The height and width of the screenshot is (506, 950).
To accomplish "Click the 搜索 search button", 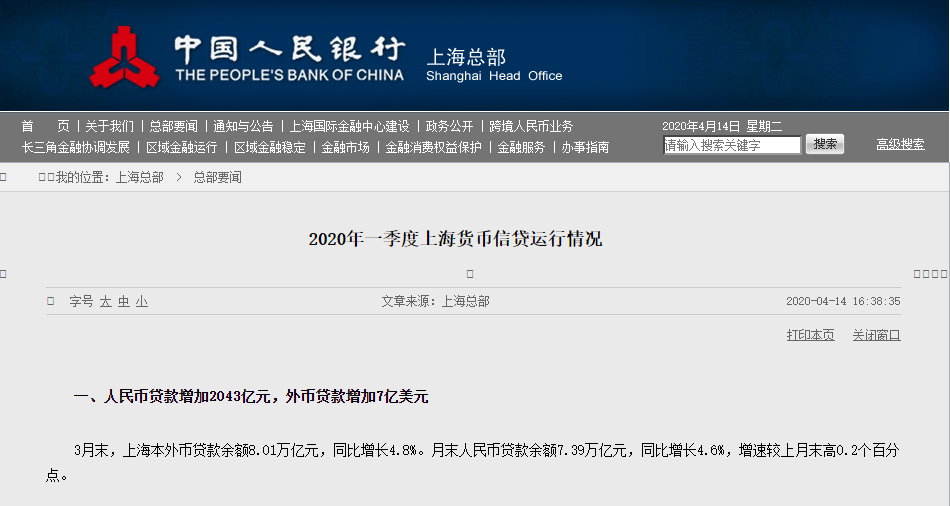I will coord(825,144).
